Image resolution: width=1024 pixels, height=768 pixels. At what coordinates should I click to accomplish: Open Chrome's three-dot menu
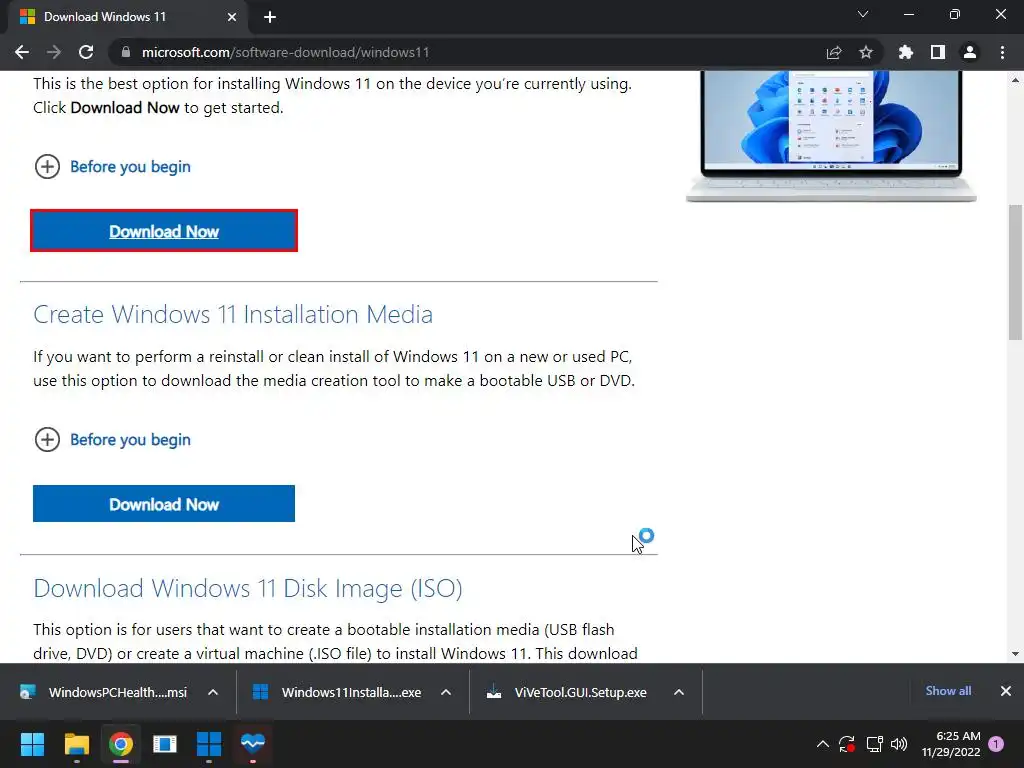pos(1002,52)
